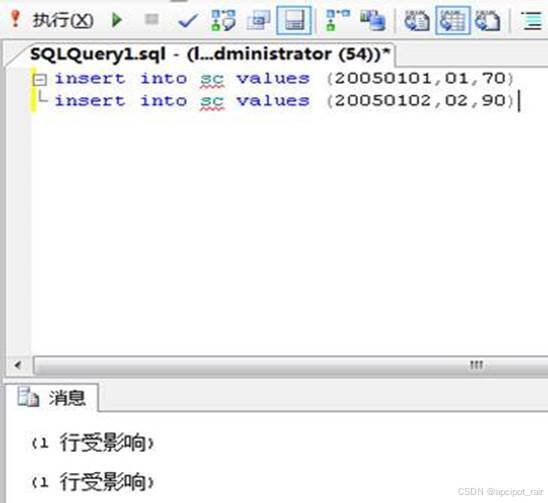Start debugging with the green play arrow
Viewport: 548px width, 503px height.
117,20
